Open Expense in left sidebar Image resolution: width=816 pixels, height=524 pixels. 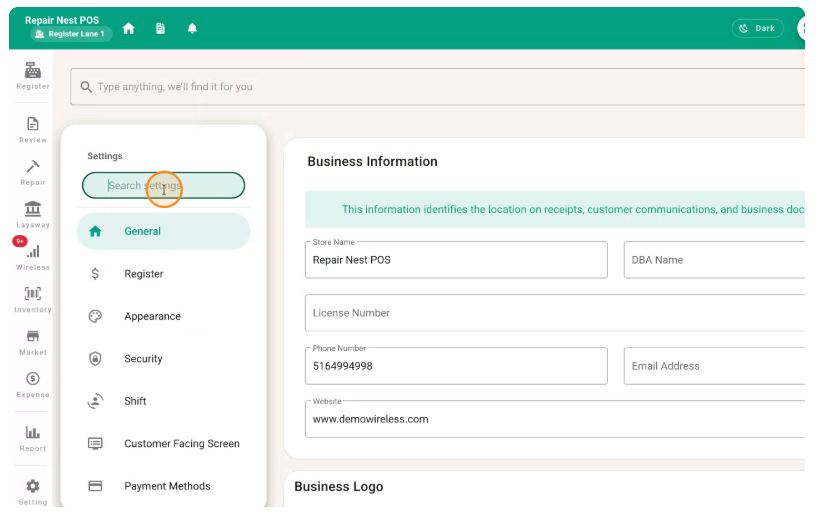click(33, 385)
